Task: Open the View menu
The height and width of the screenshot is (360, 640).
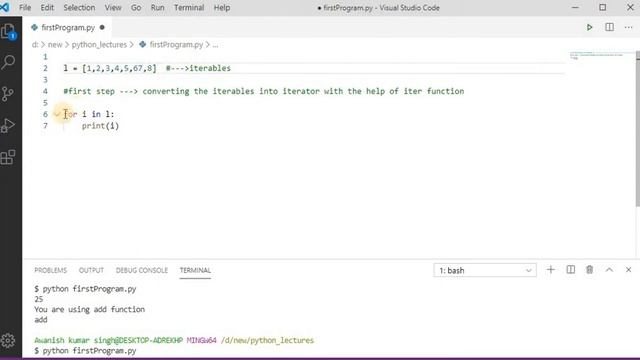Action: pos(113,8)
